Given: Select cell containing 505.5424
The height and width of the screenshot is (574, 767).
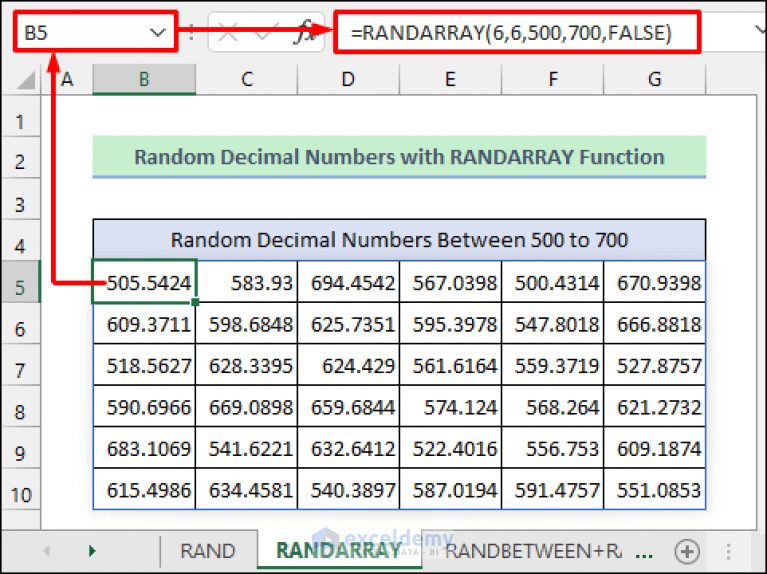Looking at the screenshot, I should tap(144, 282).
